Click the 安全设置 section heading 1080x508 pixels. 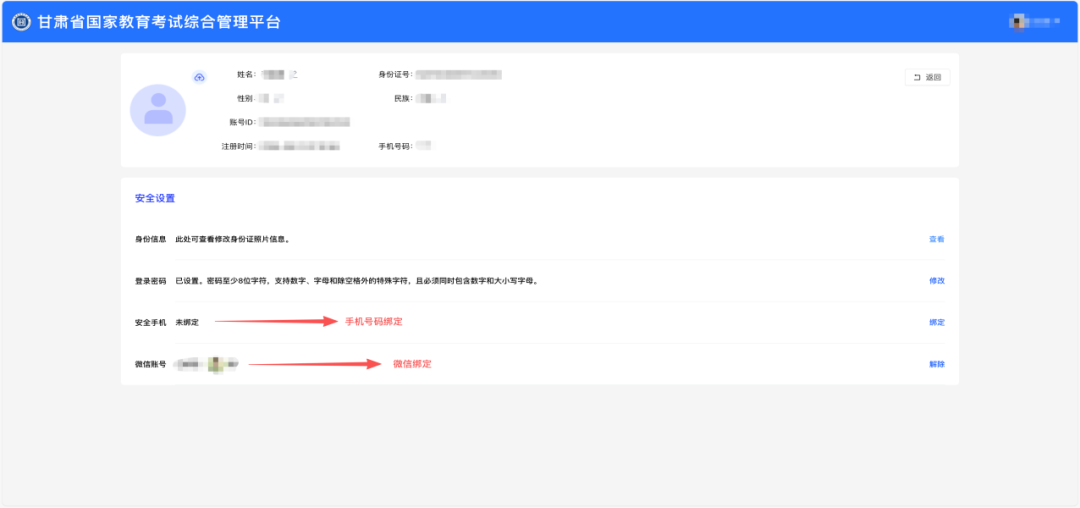[x=155, y=198]
